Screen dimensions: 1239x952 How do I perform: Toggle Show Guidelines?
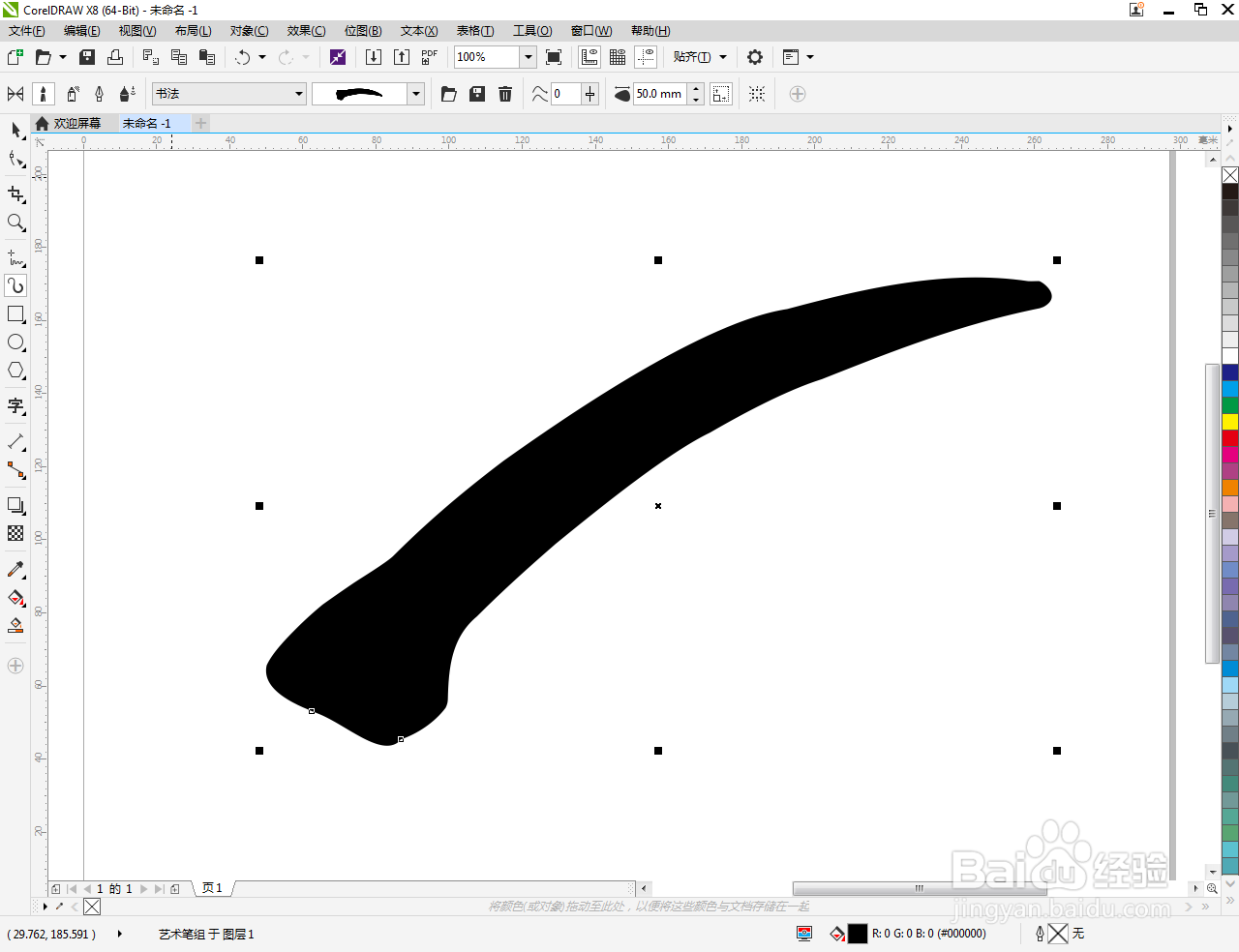(x=646, y=57)
